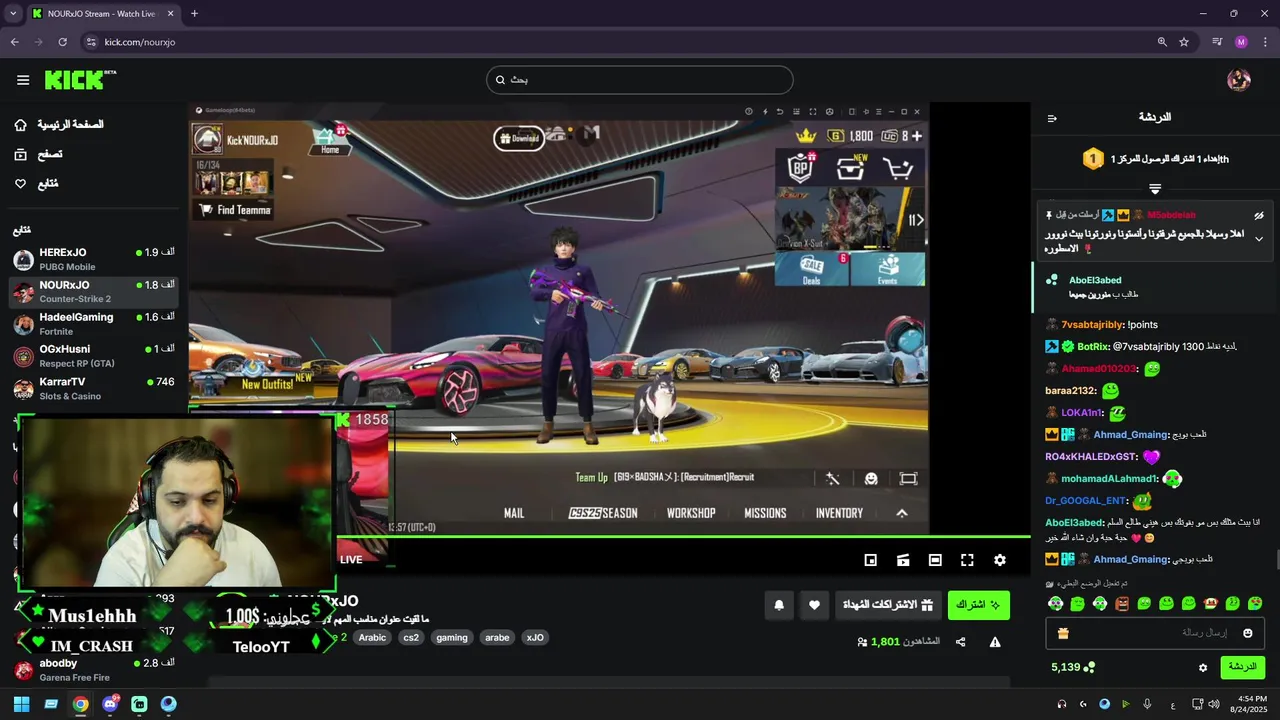
Task: Open the emoji picker in chat input
Action: pyautogui.click(x=1247, y=633)
